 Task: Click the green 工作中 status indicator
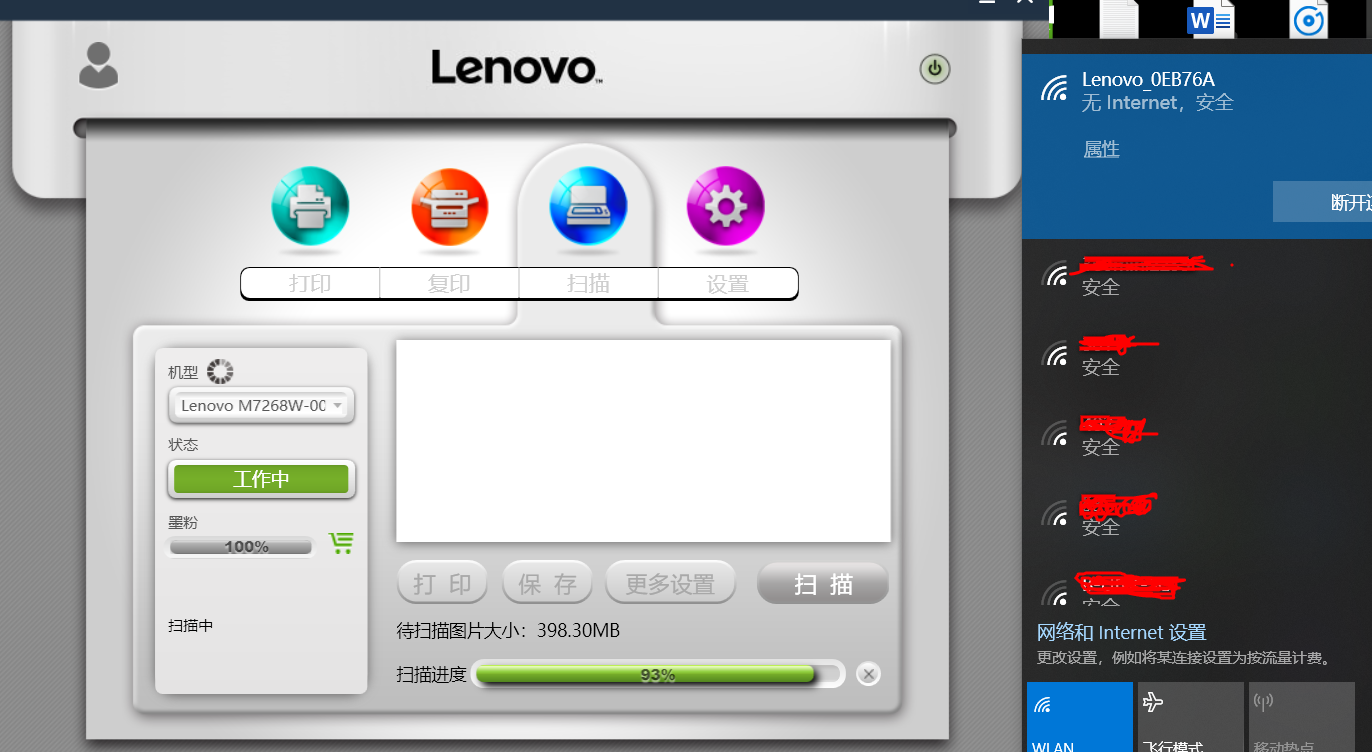(x=261, y=479)
